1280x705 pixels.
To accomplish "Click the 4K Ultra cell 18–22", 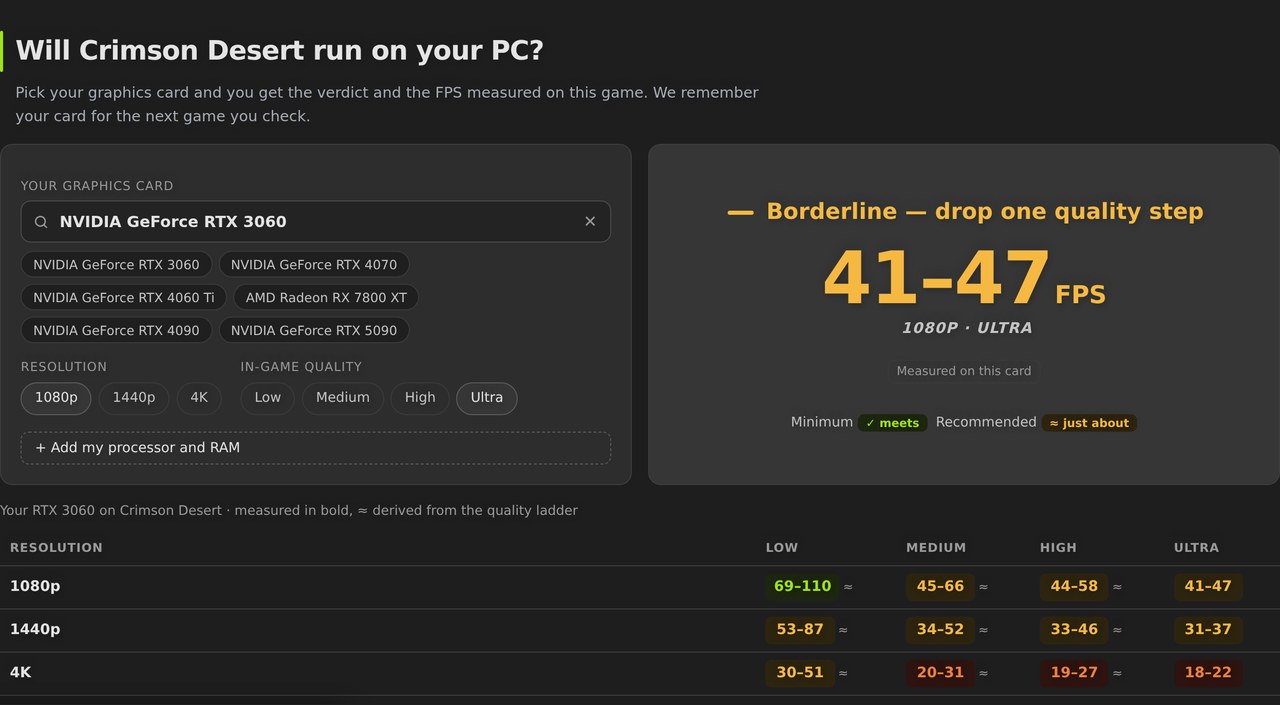I will click(1208, 673).
